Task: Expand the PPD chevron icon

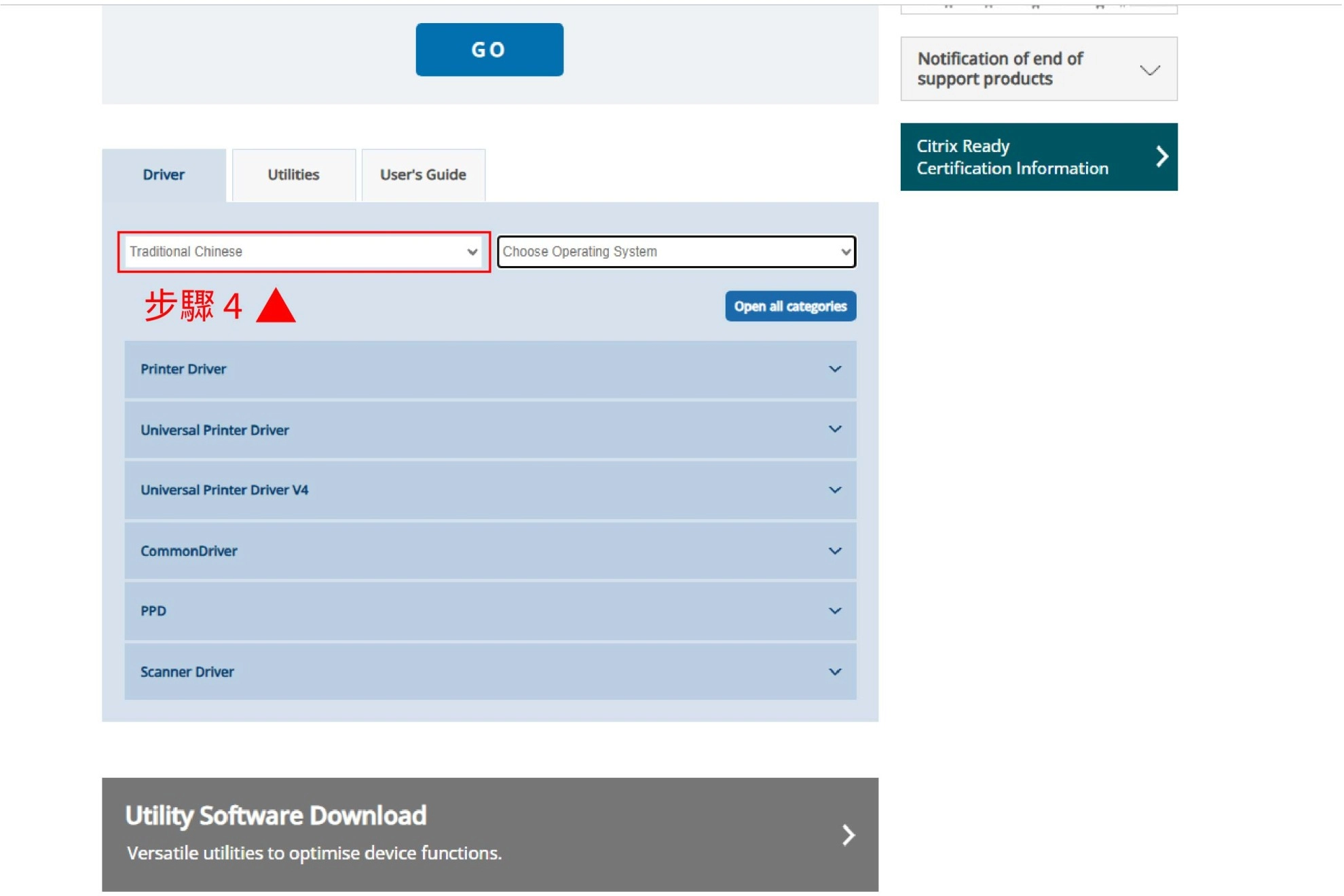Action: coord(835,611)
